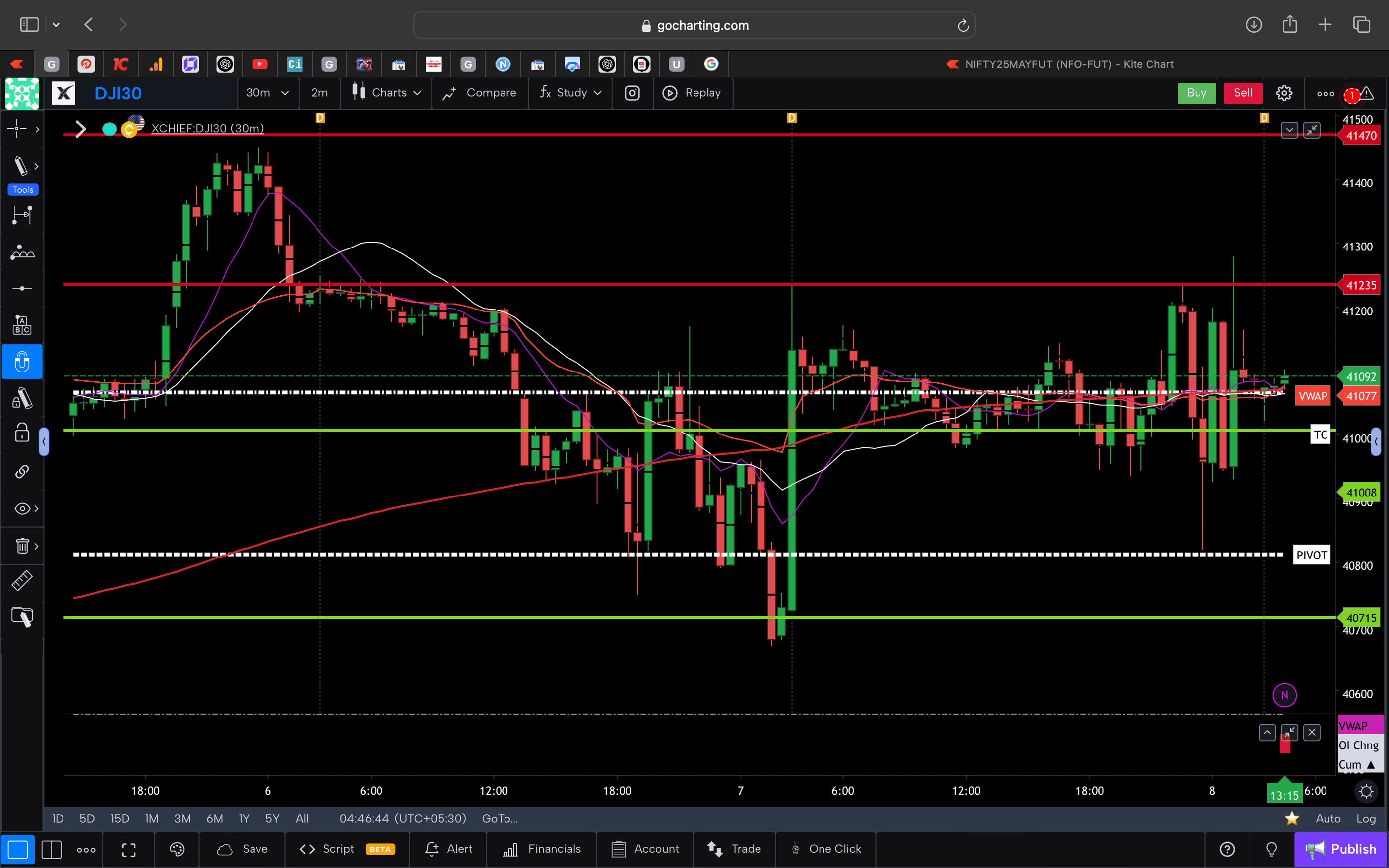The width and height of the screenshot is (1389, 868).
Task: Open the 30m timeframe dropdown
Action: pos(267,93)
